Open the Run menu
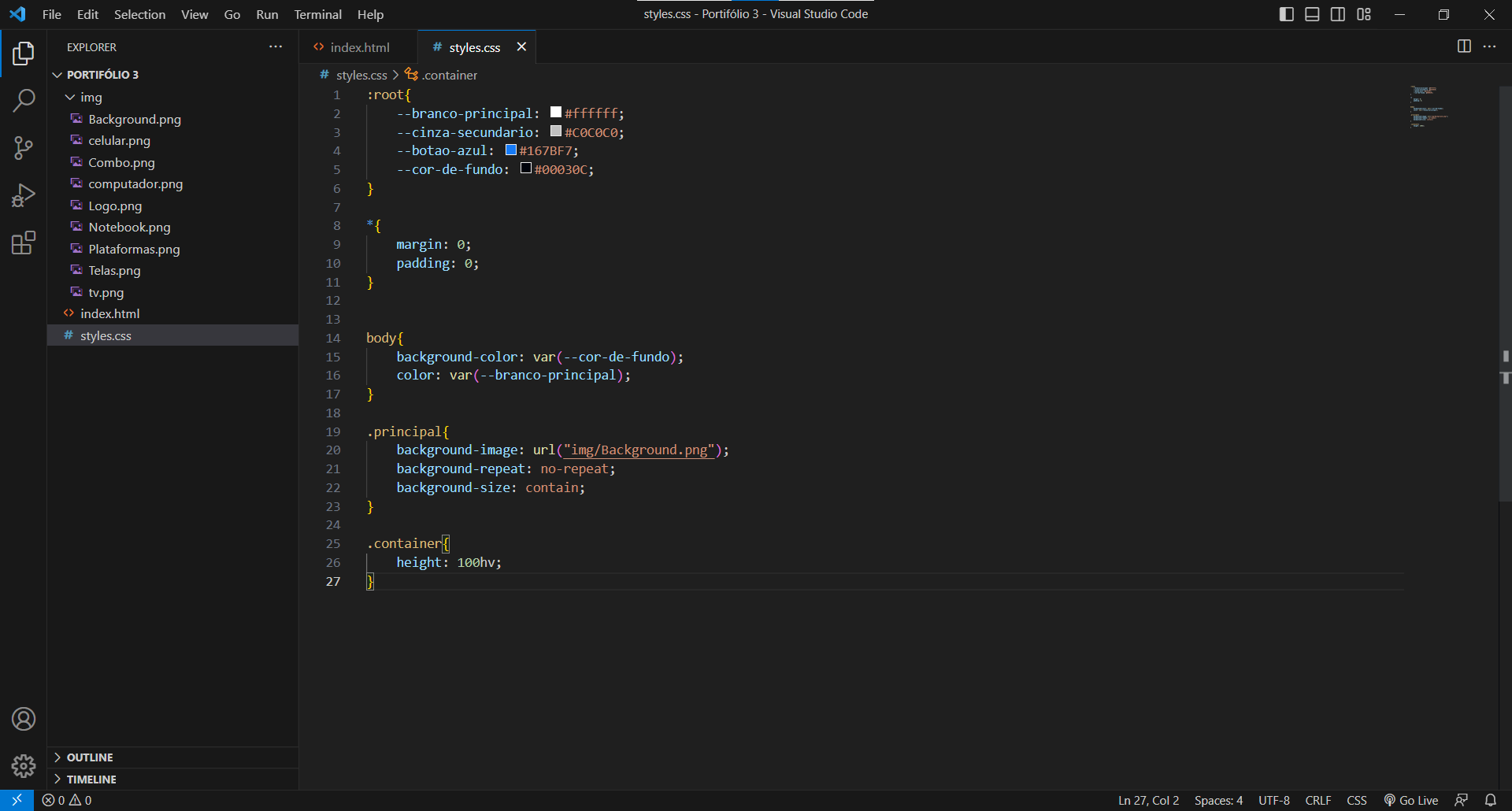Image resolution: width=1512 pixels, height=811 pixels. pos(267,14)
